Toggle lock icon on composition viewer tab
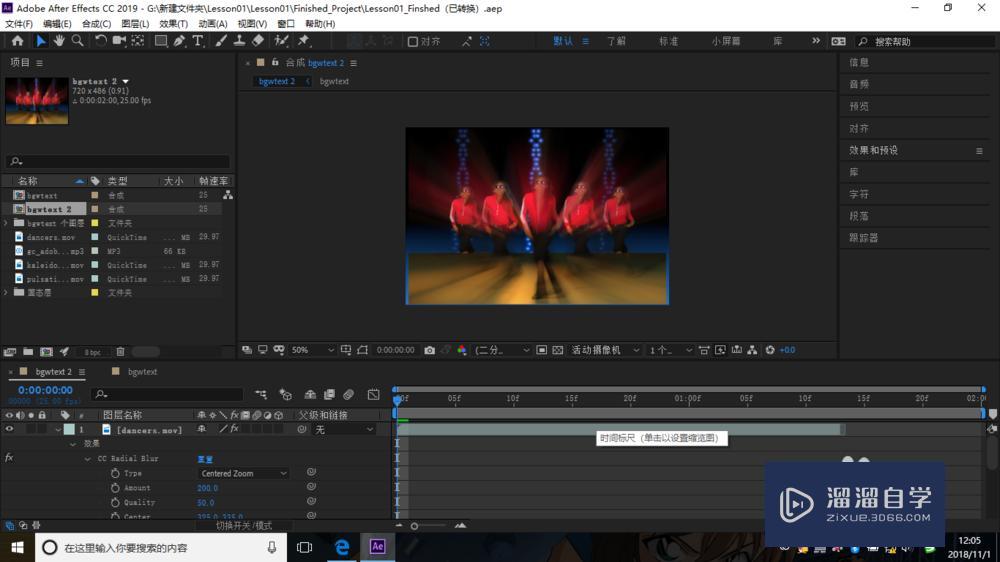The width and height of the screenshot is (1000, 562). click(275, 63)
